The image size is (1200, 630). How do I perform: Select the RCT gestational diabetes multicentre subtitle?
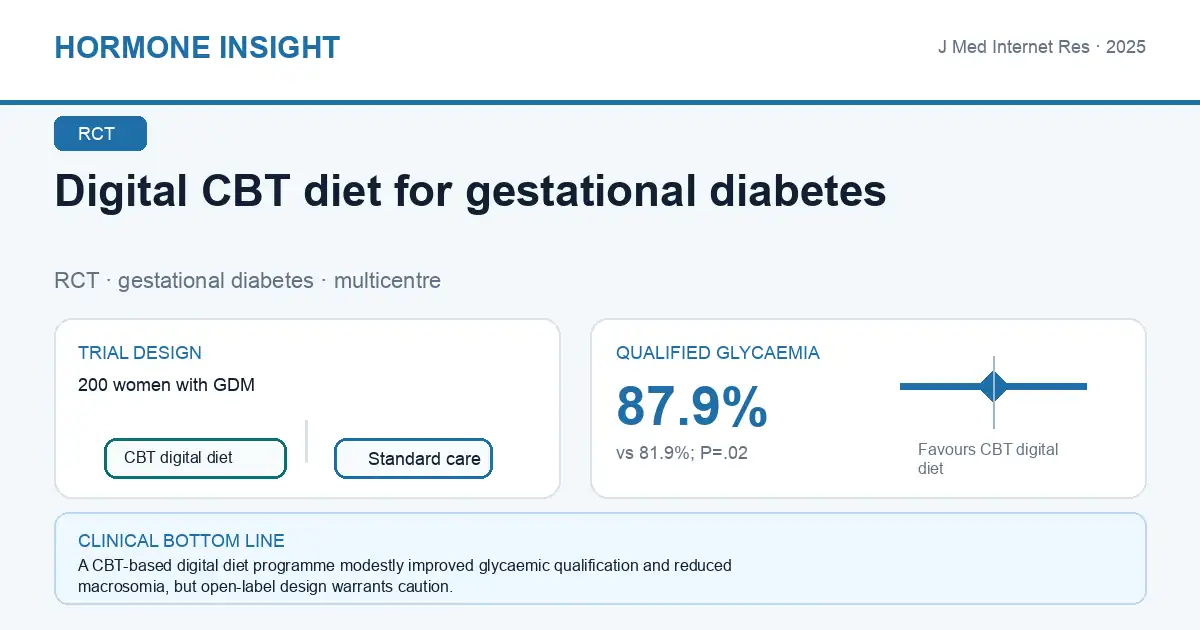click(247, 280)
